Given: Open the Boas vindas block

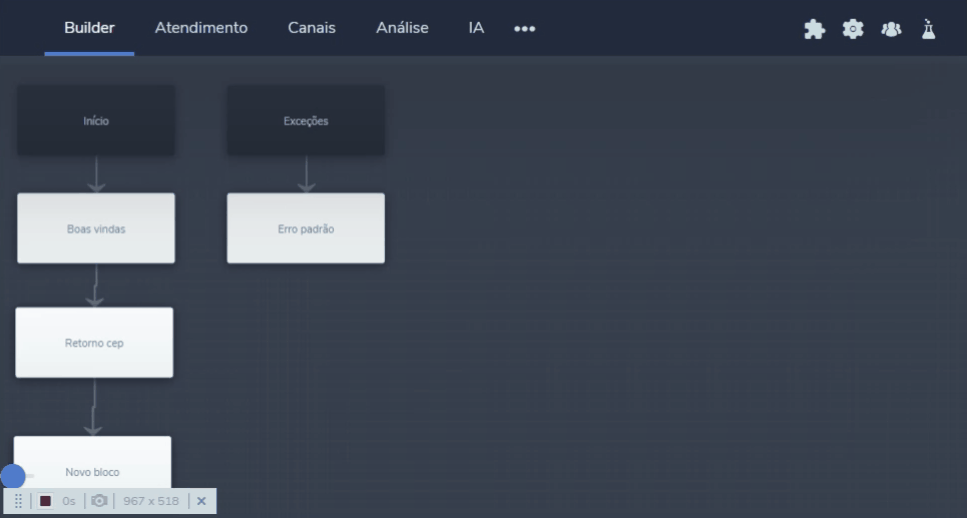Looking at the screenshot, I should pyautogui.click(x=96, y=229).
